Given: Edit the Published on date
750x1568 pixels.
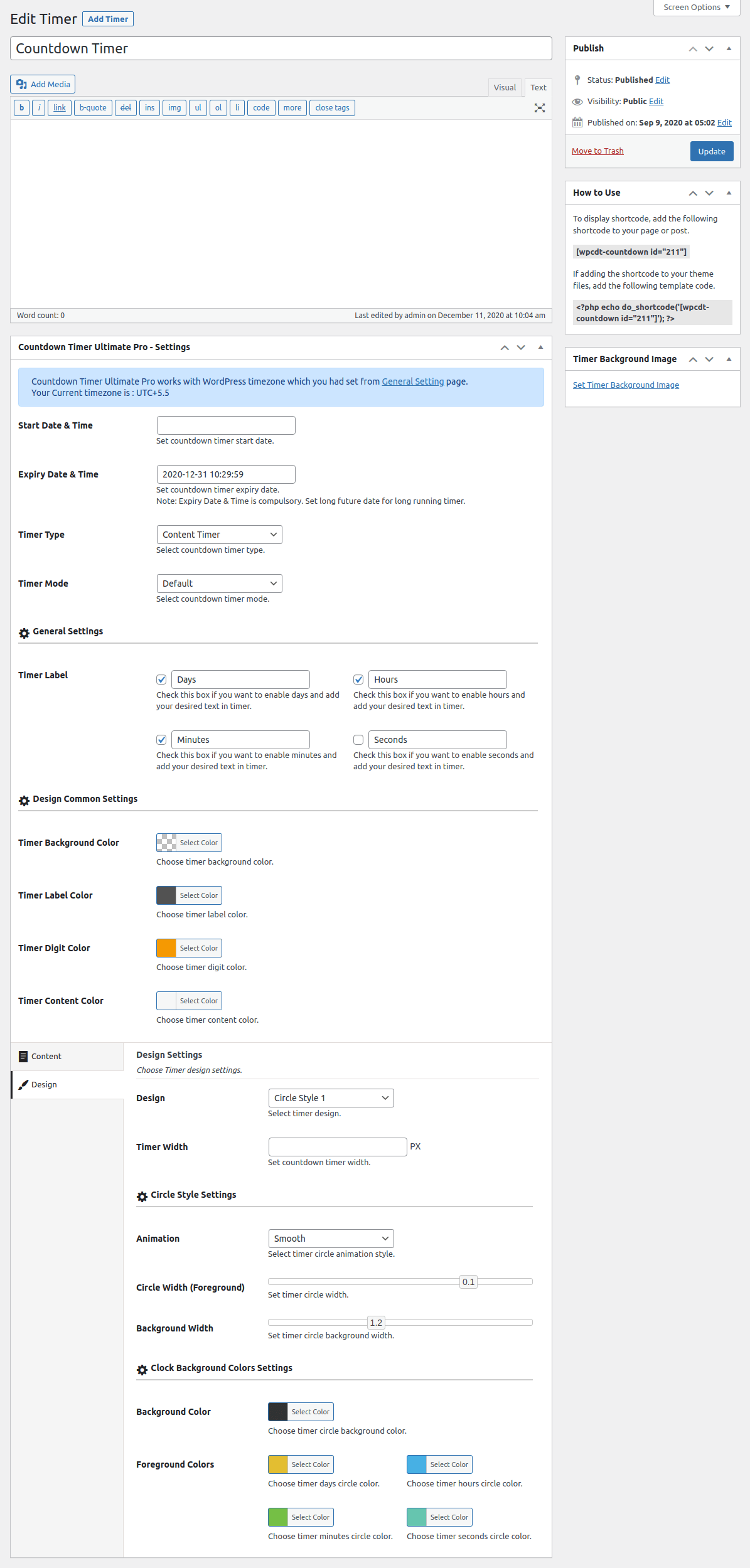Looking at the screenshot, I should 724,123.
